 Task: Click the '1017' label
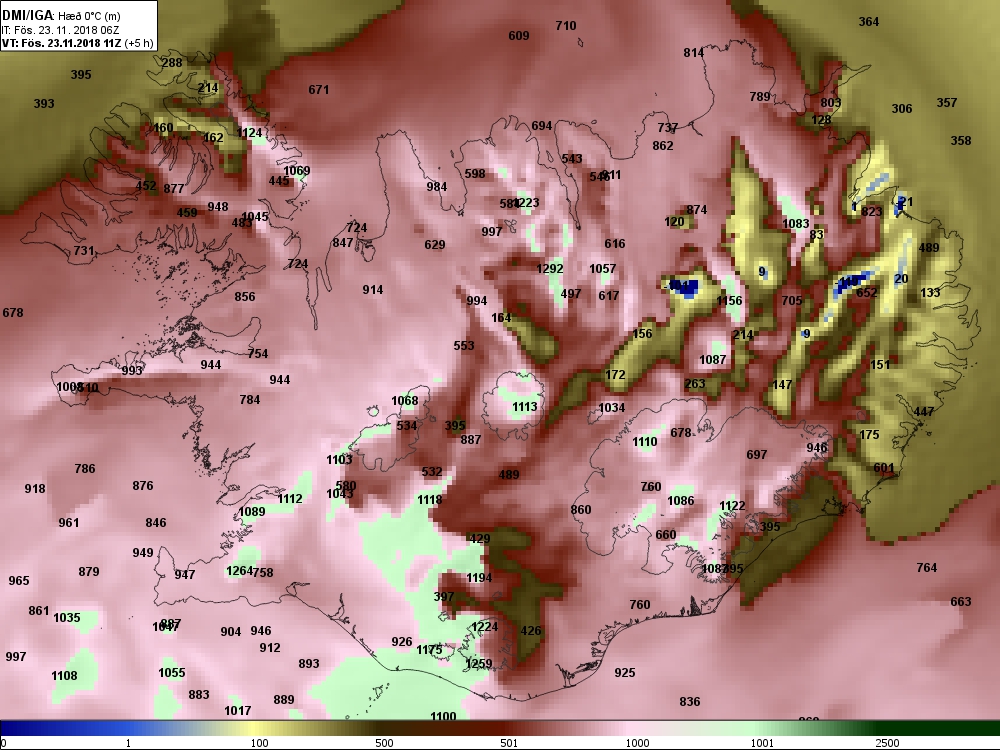click(x=237, y=710)
